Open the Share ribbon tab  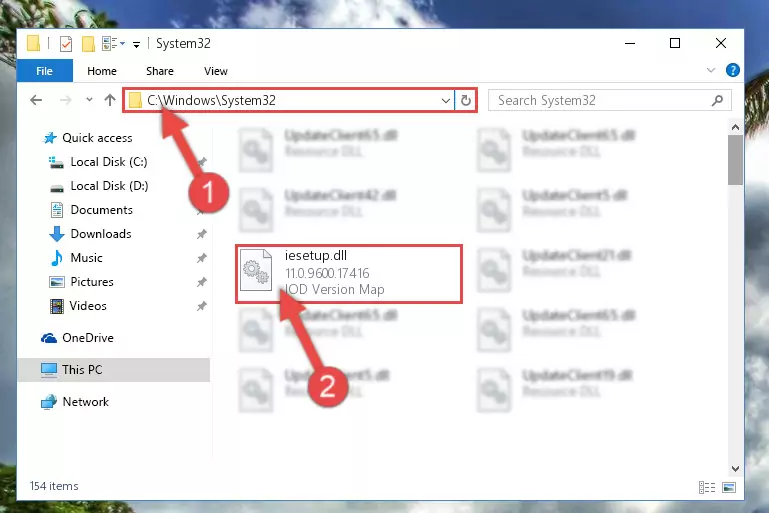160,71
